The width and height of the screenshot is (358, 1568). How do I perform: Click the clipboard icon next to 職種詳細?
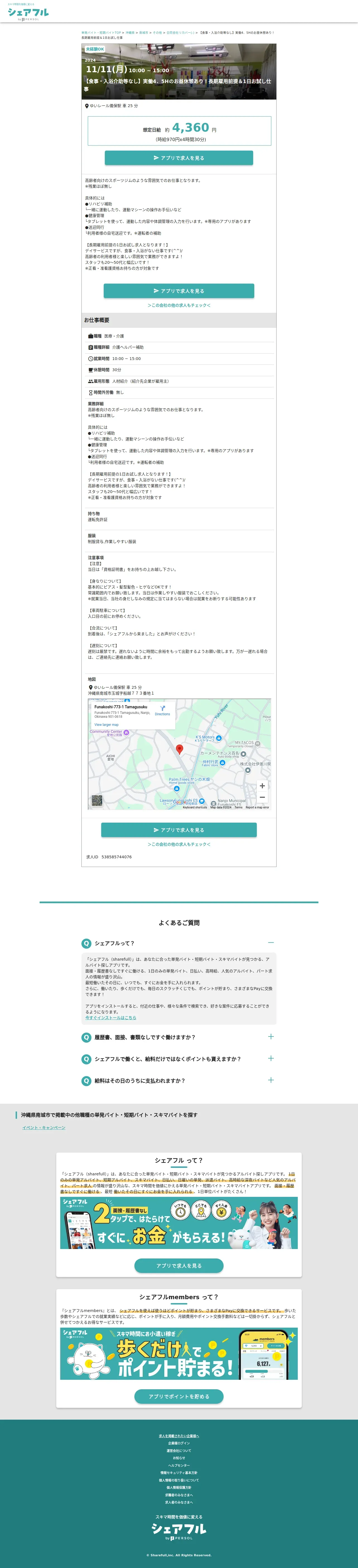tap(91, 347)
